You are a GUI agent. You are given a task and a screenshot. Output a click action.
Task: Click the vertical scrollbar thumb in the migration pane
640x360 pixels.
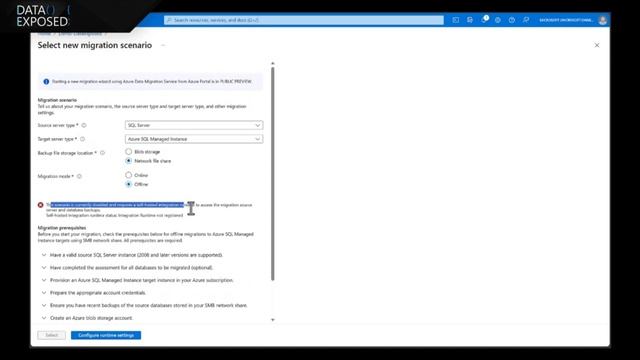click(273, 174)
